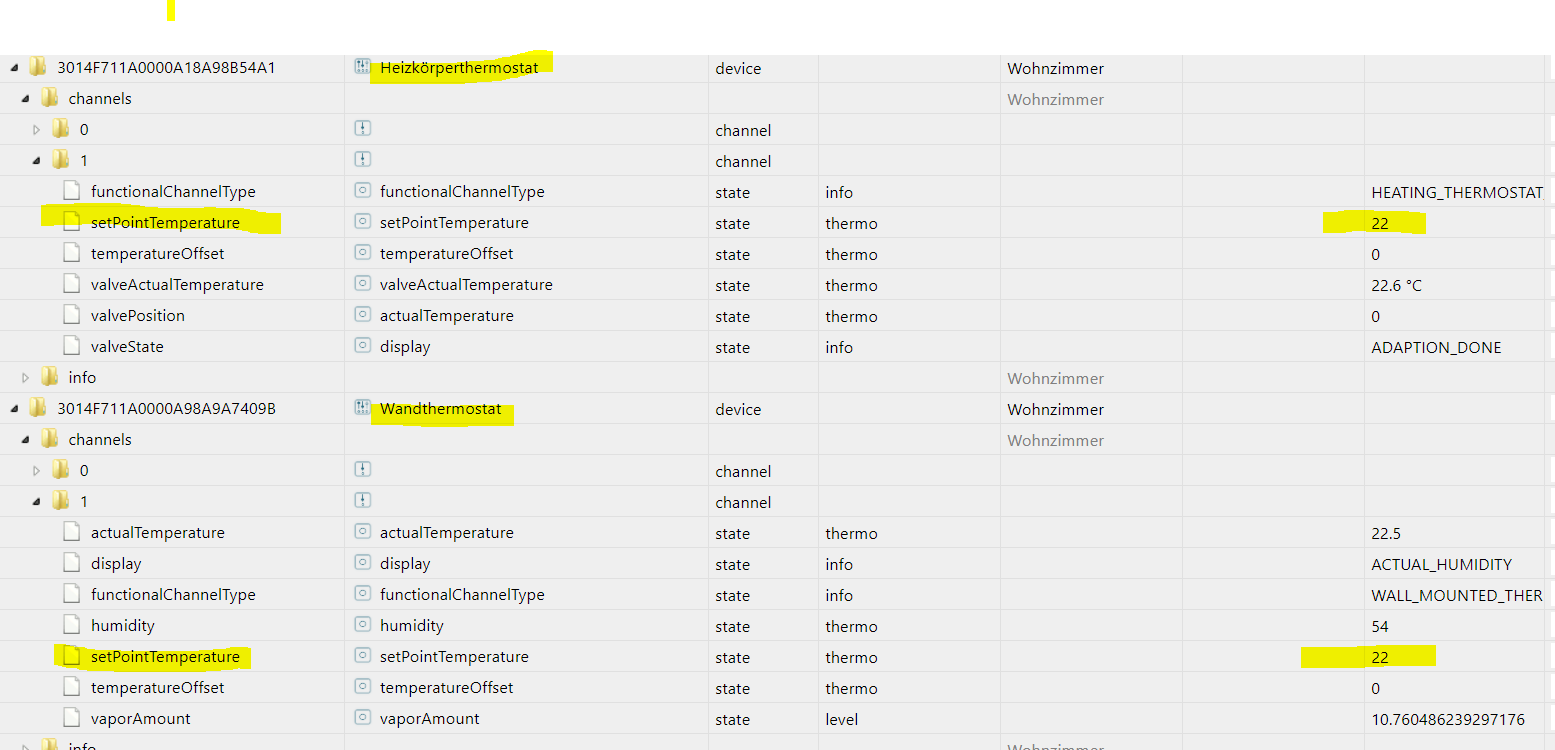The image size is (1555, 750).
Task: Collapse device 3014F711A0000A18A98B54A1 tree arrow
Action: click(x=15, y=68)
